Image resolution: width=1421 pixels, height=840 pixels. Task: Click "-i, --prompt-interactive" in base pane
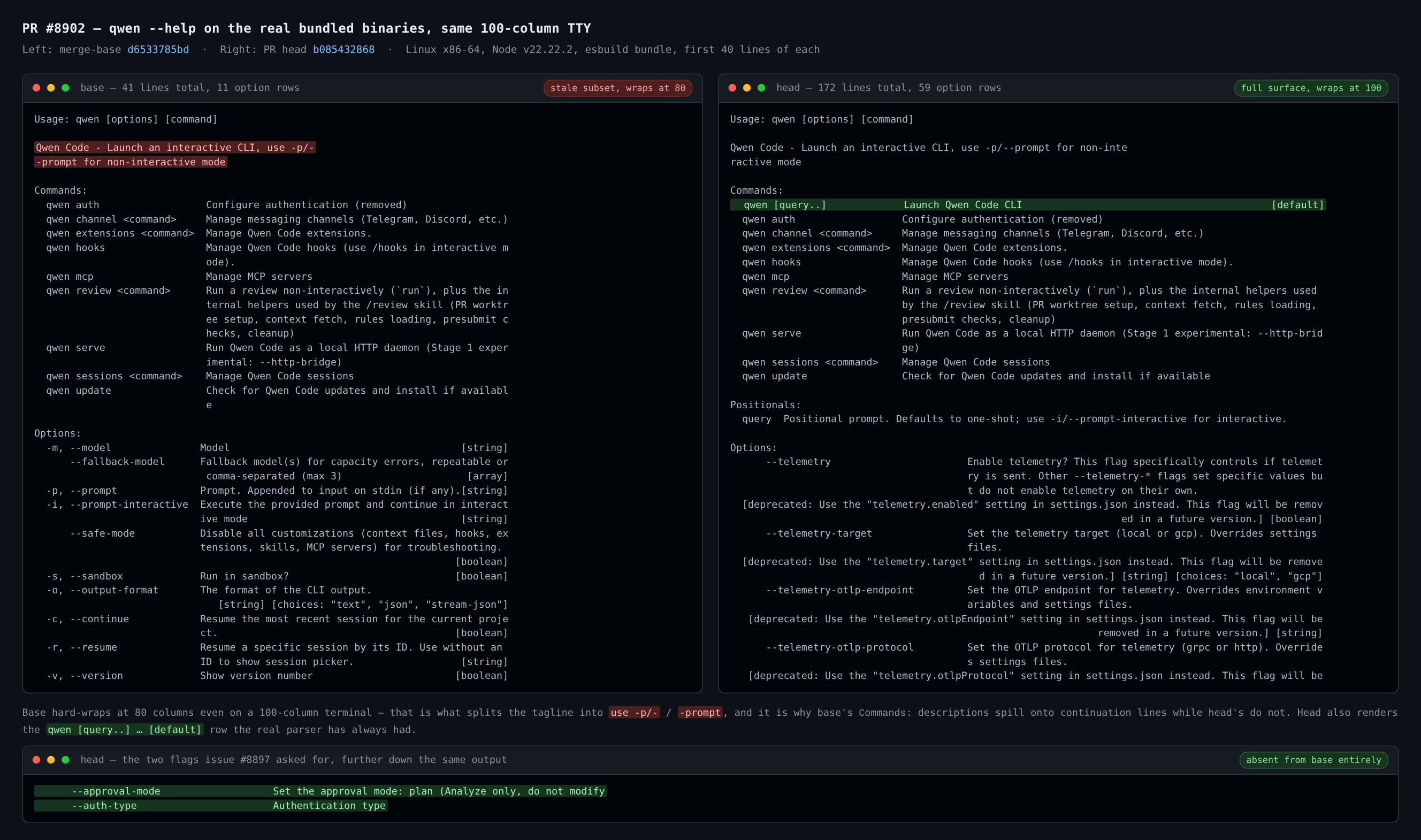coord(117,505)
